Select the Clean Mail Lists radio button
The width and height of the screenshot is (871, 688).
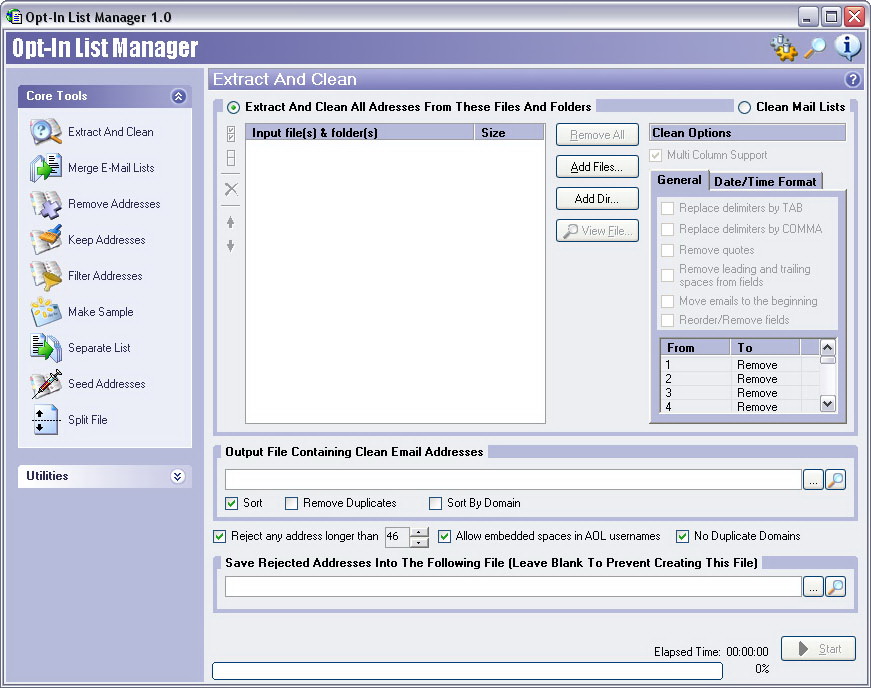point(744,108)
